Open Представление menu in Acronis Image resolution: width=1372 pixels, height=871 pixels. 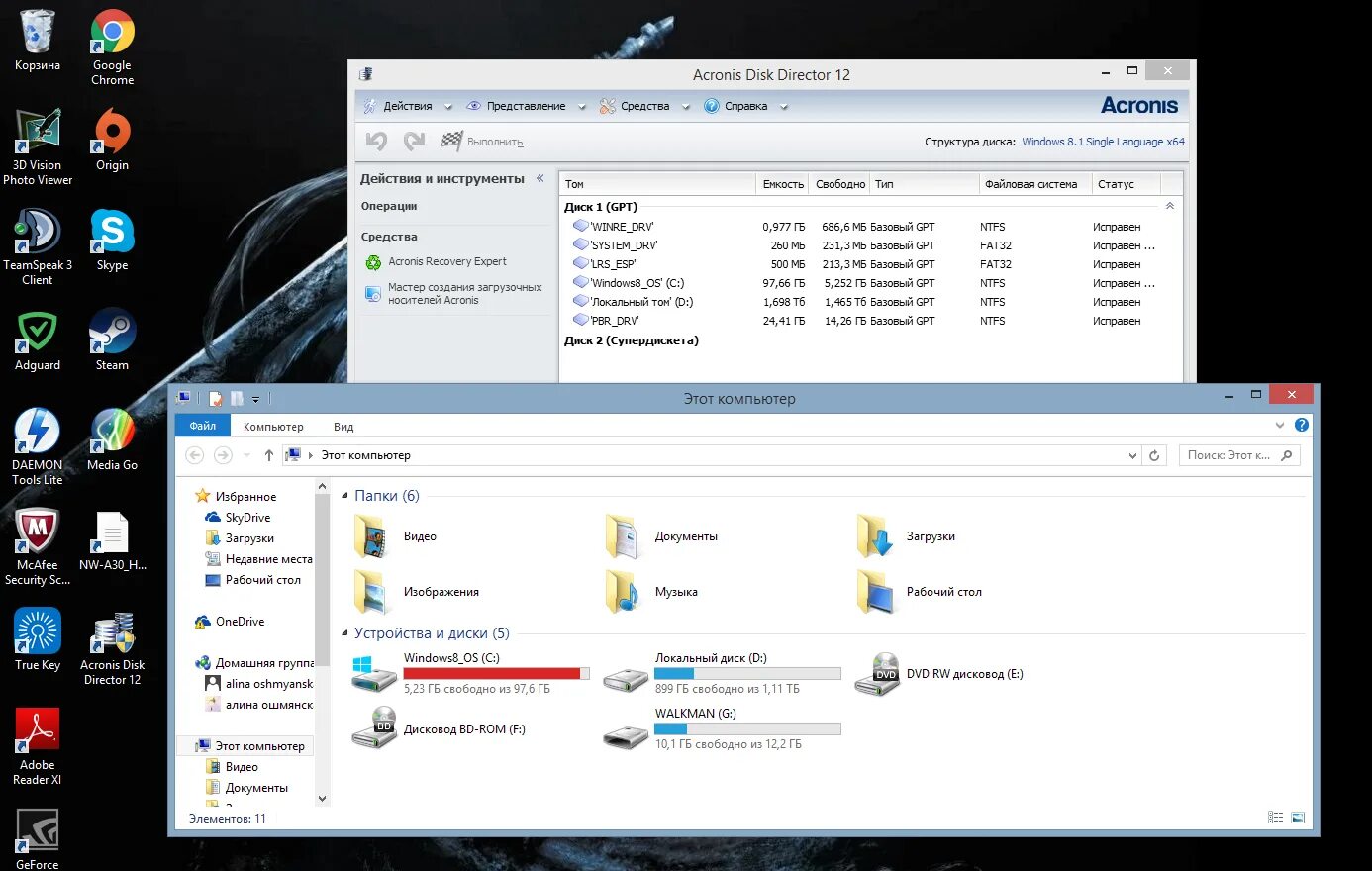[x=527, y=106]
